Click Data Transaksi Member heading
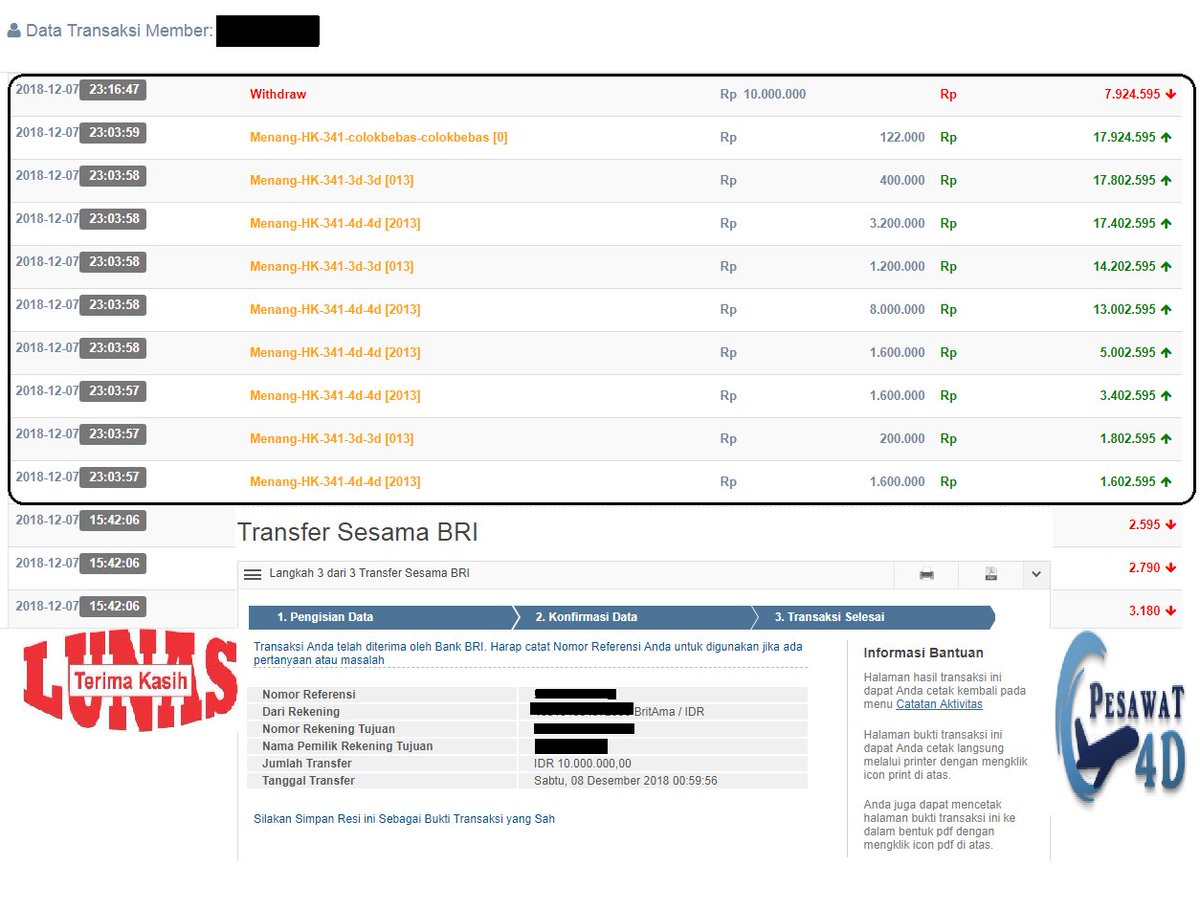 (x=119, y=31)
